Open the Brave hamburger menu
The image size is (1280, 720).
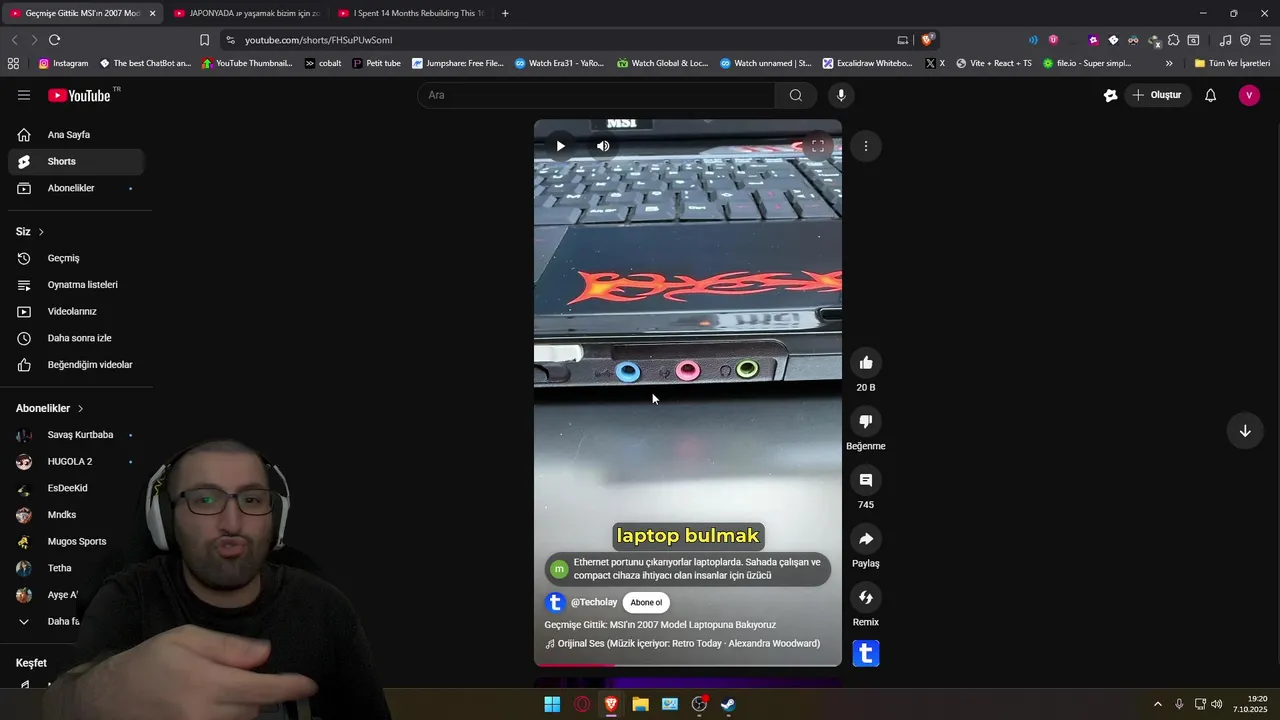point(1265,40)
